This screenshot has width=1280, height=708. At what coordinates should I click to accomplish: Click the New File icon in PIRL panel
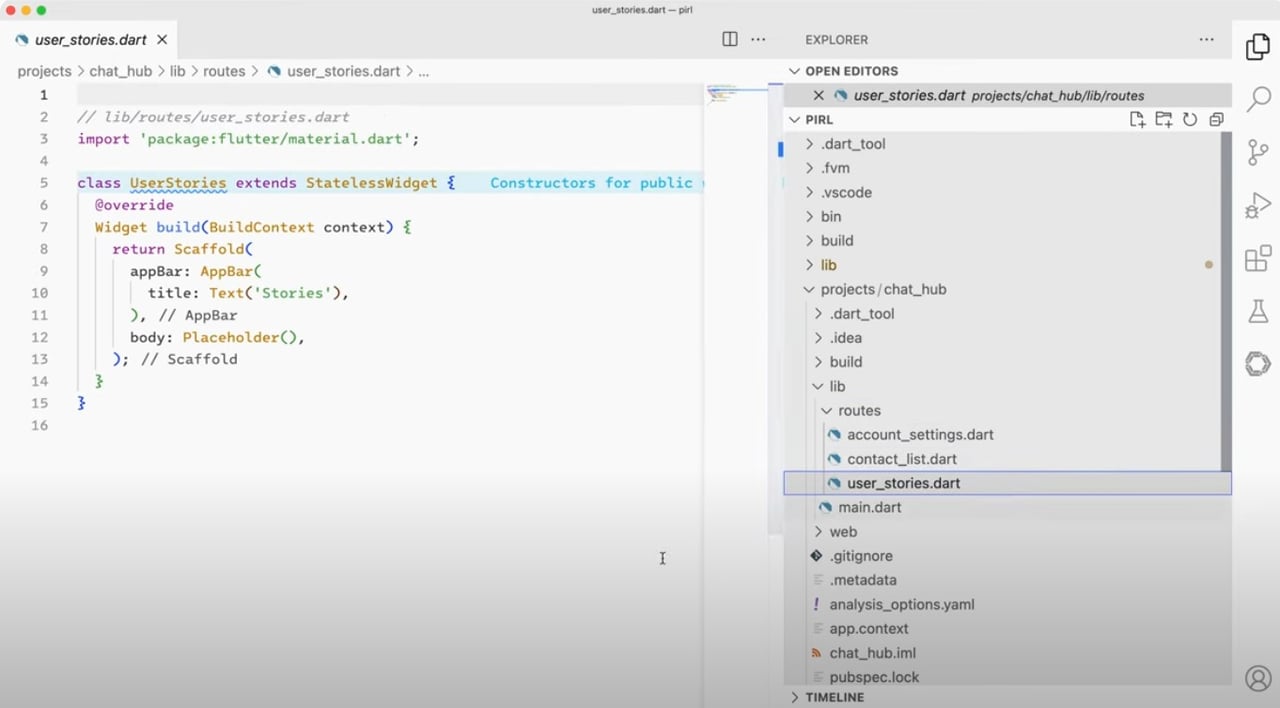pos(1137,119)
